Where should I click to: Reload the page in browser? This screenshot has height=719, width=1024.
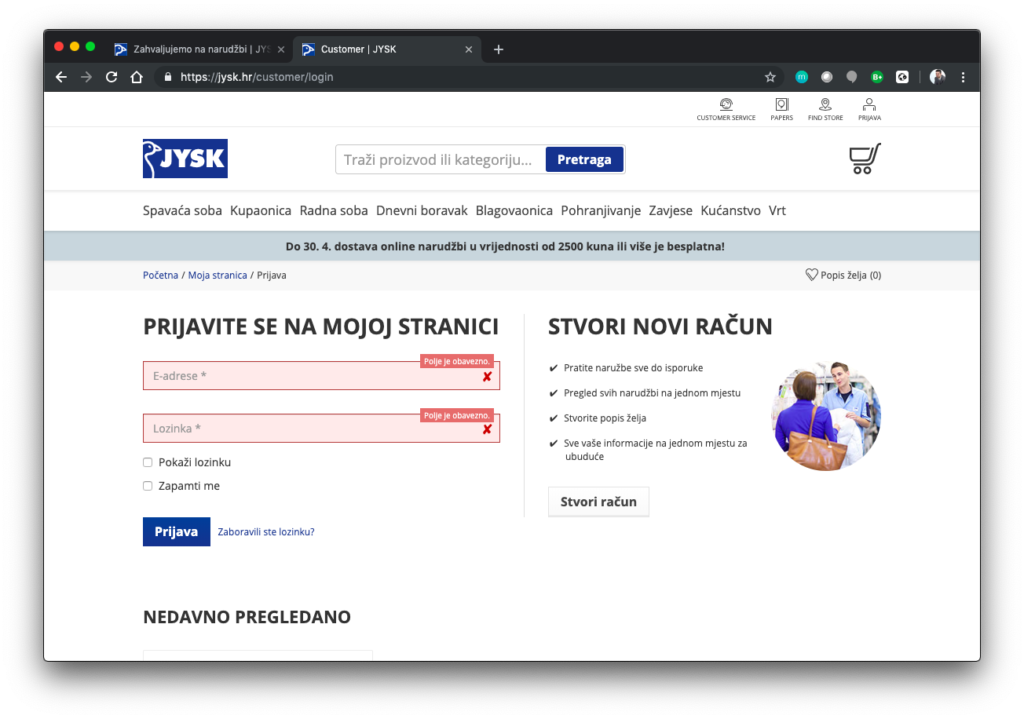tap(111, 77)
